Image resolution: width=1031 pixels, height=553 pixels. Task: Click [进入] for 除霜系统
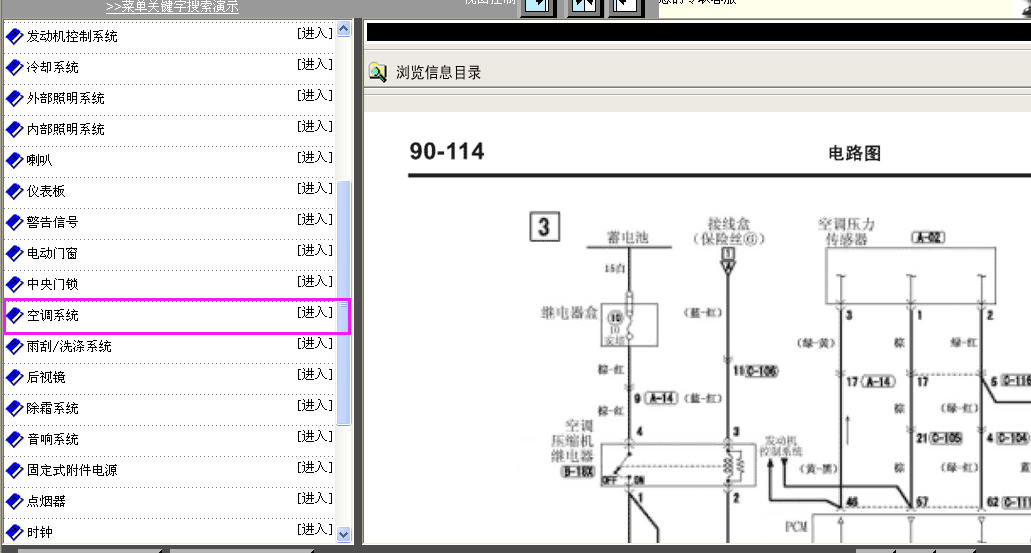pyautogui.click(x=315, y=405)
